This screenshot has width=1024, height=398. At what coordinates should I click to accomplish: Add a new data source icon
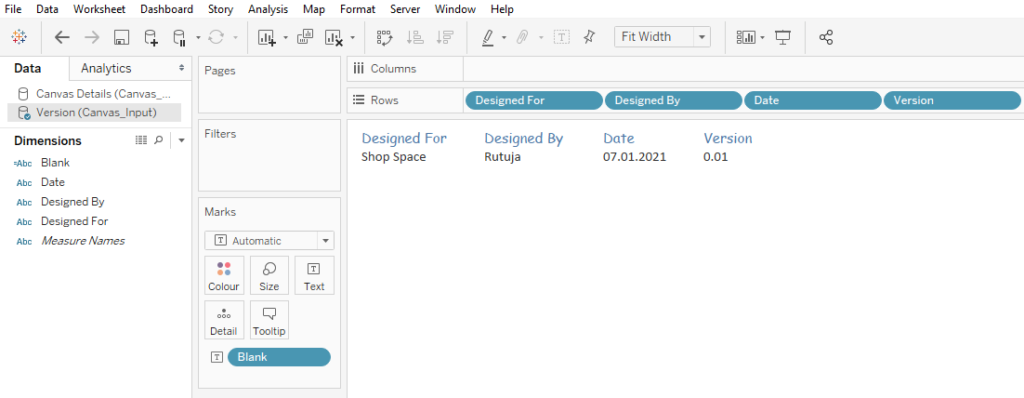151,38
